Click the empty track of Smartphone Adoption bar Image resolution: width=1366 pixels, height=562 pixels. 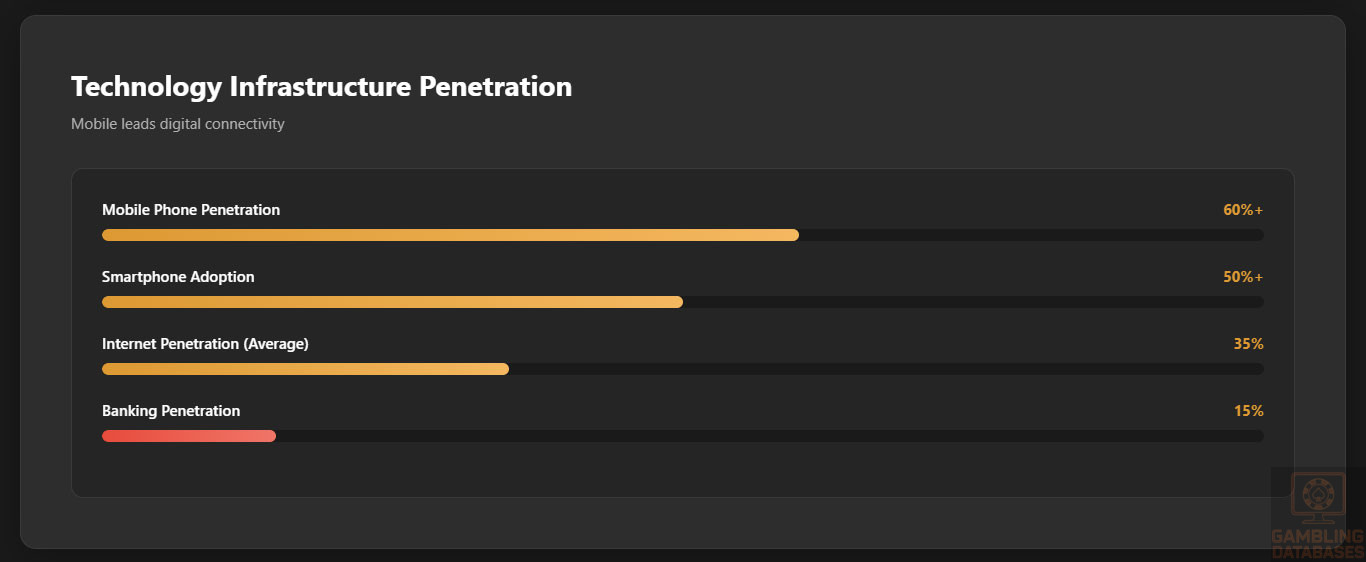point(972,302)
